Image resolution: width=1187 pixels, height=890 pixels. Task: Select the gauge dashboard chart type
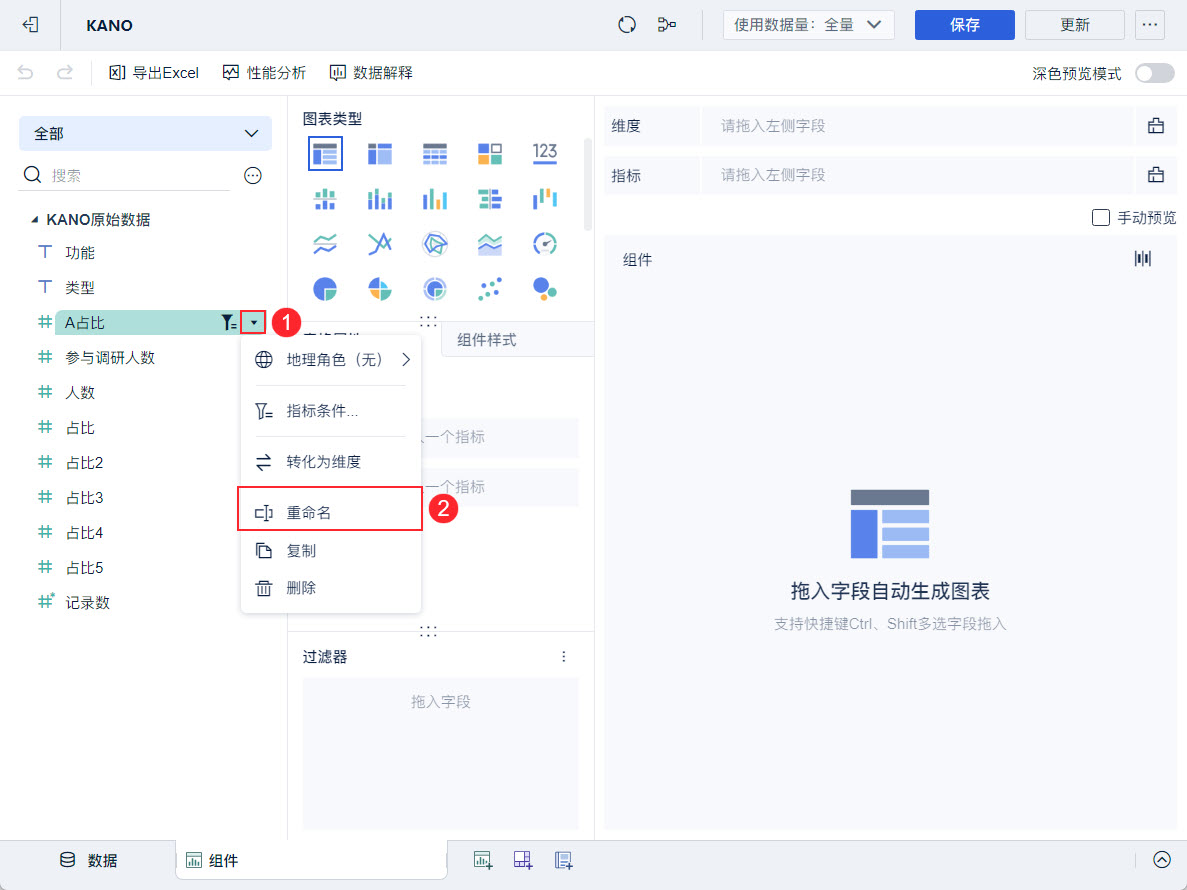coord(544,244)
